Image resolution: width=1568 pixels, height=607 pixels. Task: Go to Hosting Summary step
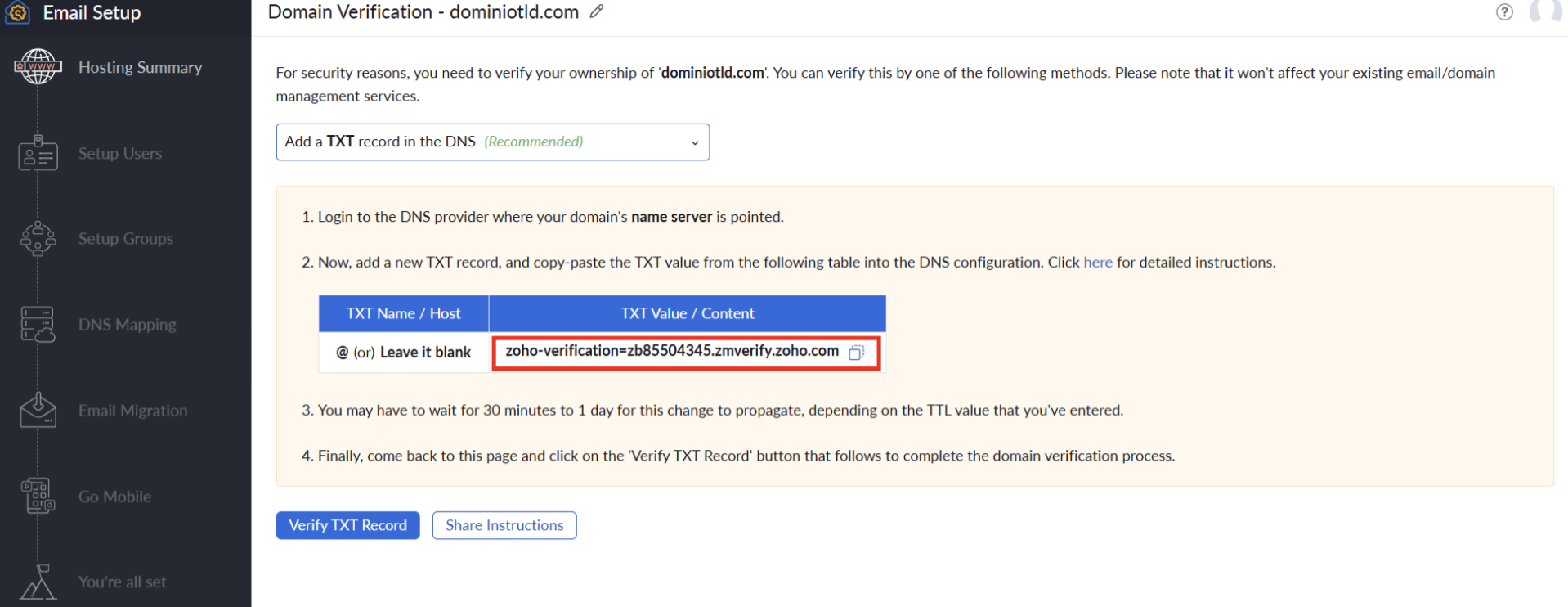click(x=140, y=68)
